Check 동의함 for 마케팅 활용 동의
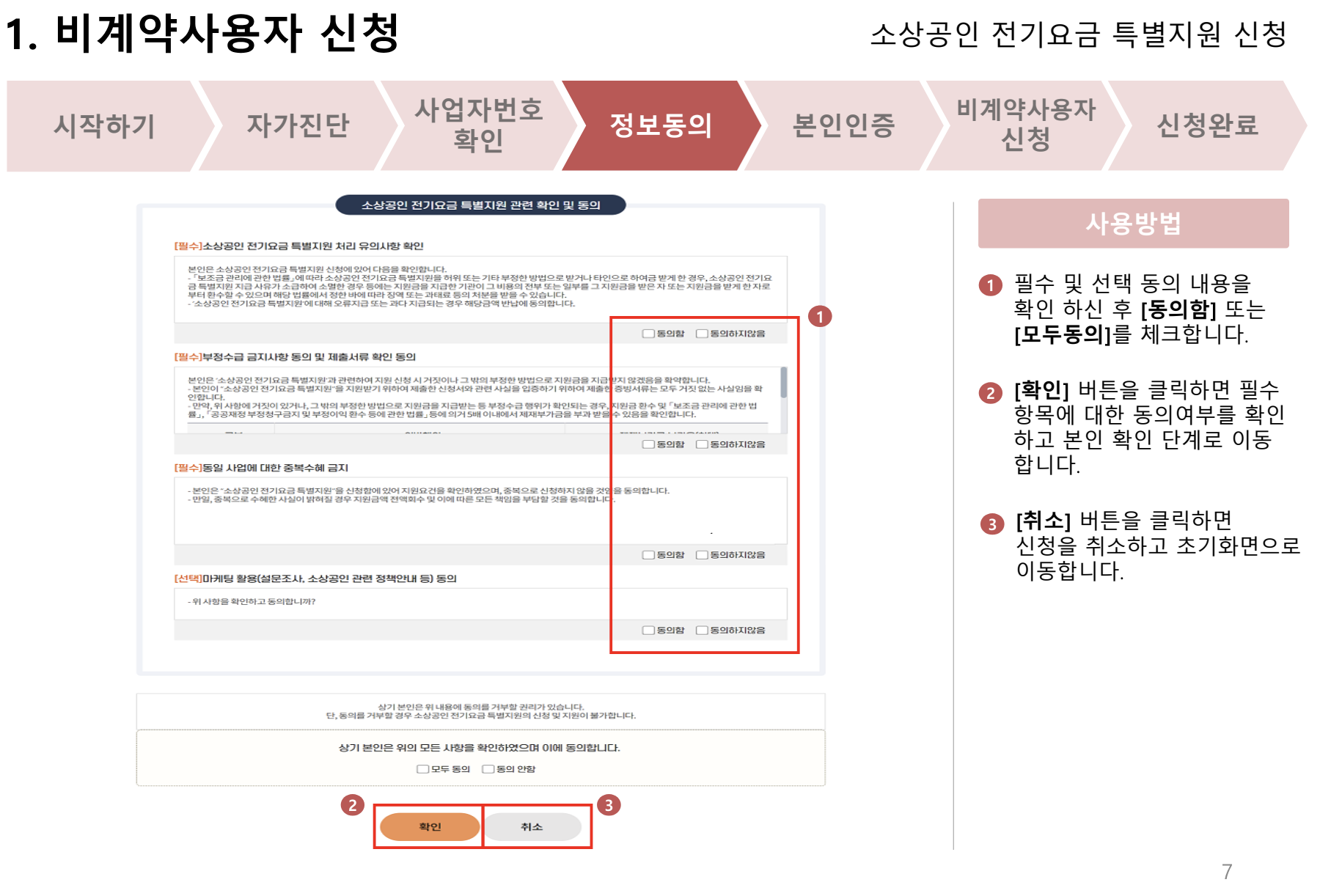Screen dimensions: 1320x896 (648, 629)
